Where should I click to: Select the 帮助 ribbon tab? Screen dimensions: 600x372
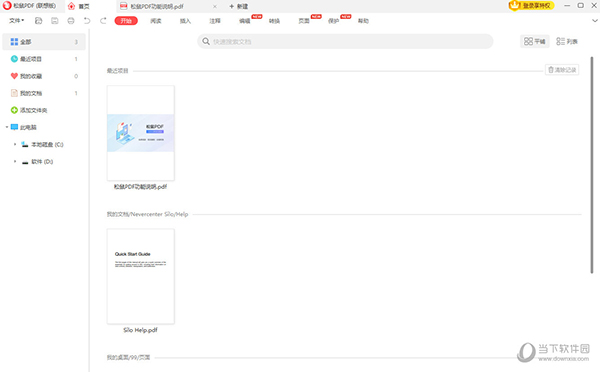point(363,21)
